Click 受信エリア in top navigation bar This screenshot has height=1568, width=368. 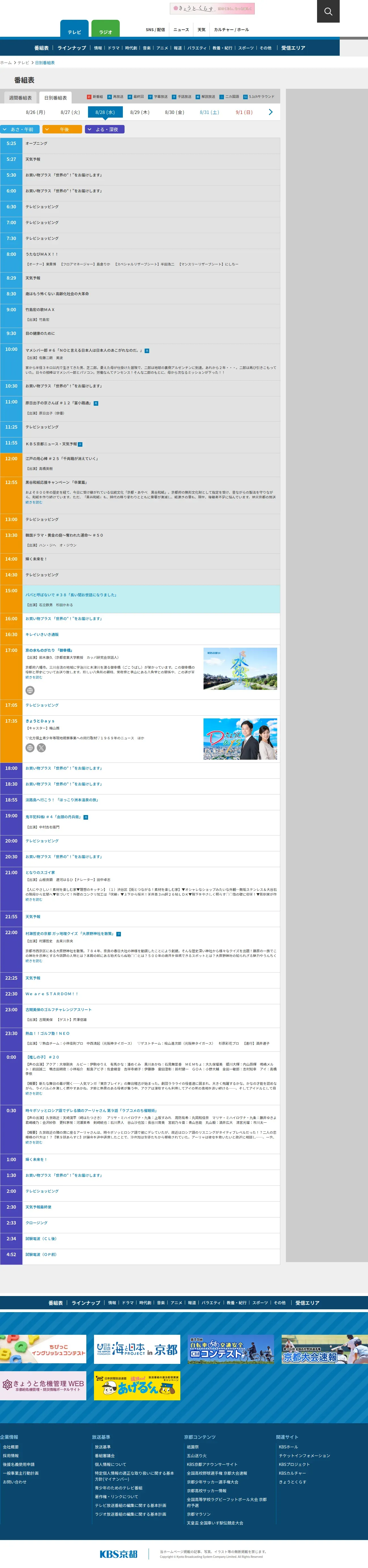293,48
